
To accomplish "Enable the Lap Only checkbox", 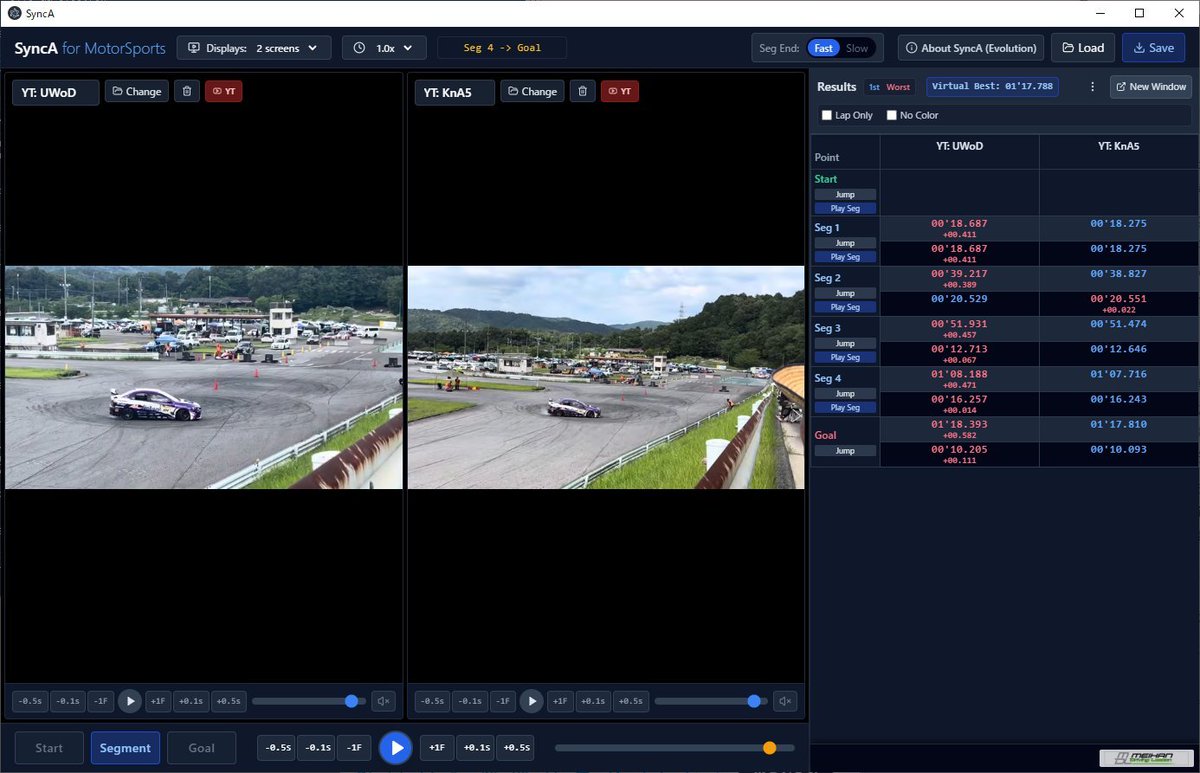I will coord(827,115).
